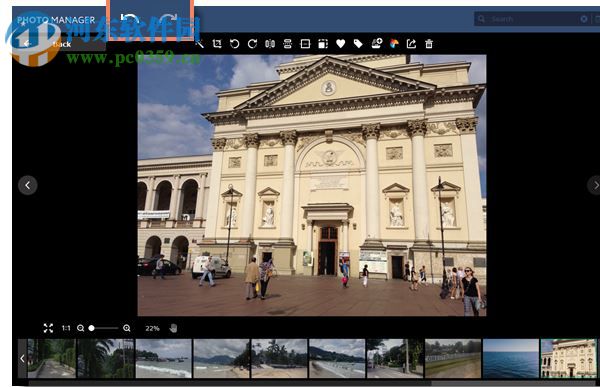
Task: Click the straighten horizon icon
Action: pos(305,44)
